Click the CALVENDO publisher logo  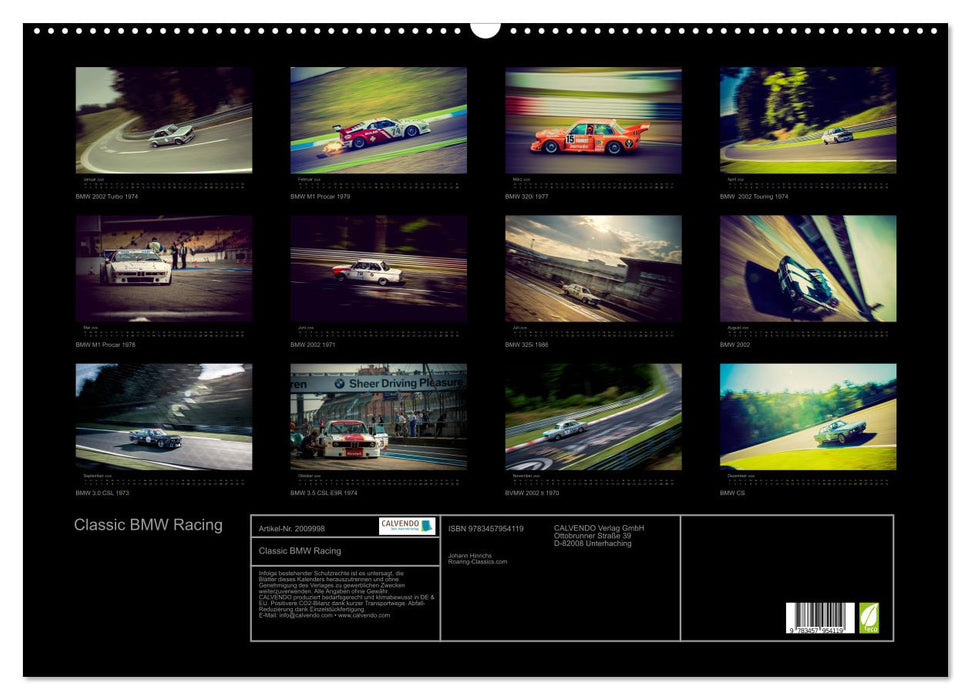[408, 525]
